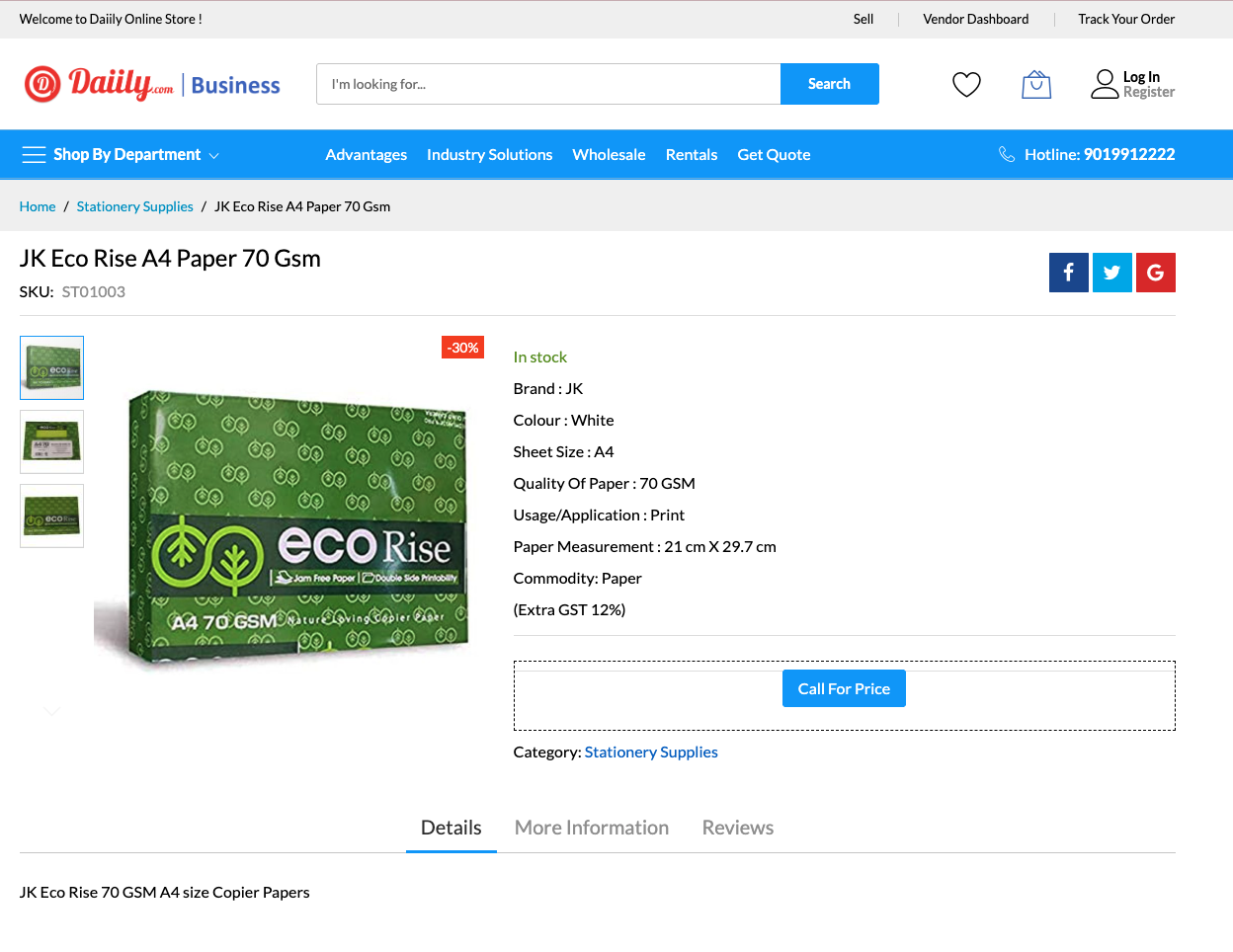Select the third product thumbnail
Screen dimensions: 1233x952
tap(51, 516)
